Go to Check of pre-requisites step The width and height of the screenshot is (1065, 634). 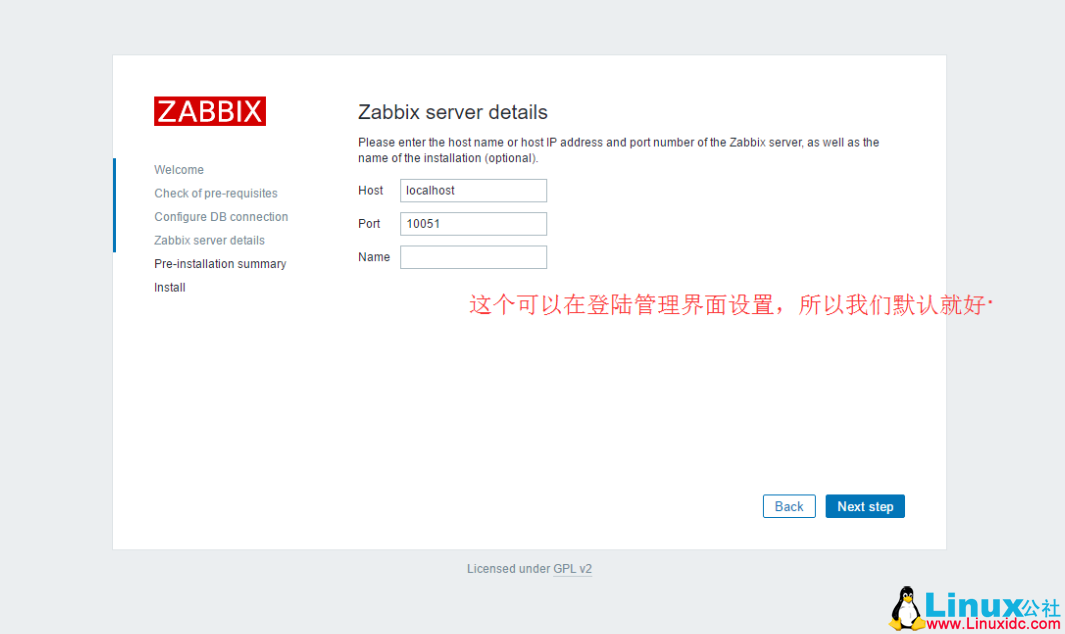pos(216,193)
